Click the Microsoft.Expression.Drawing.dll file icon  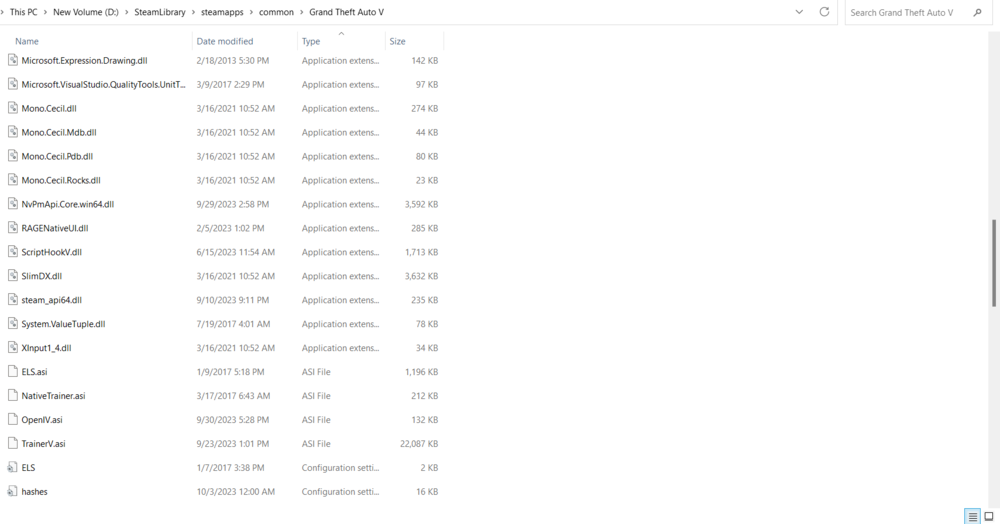click(x=12, y=60)
